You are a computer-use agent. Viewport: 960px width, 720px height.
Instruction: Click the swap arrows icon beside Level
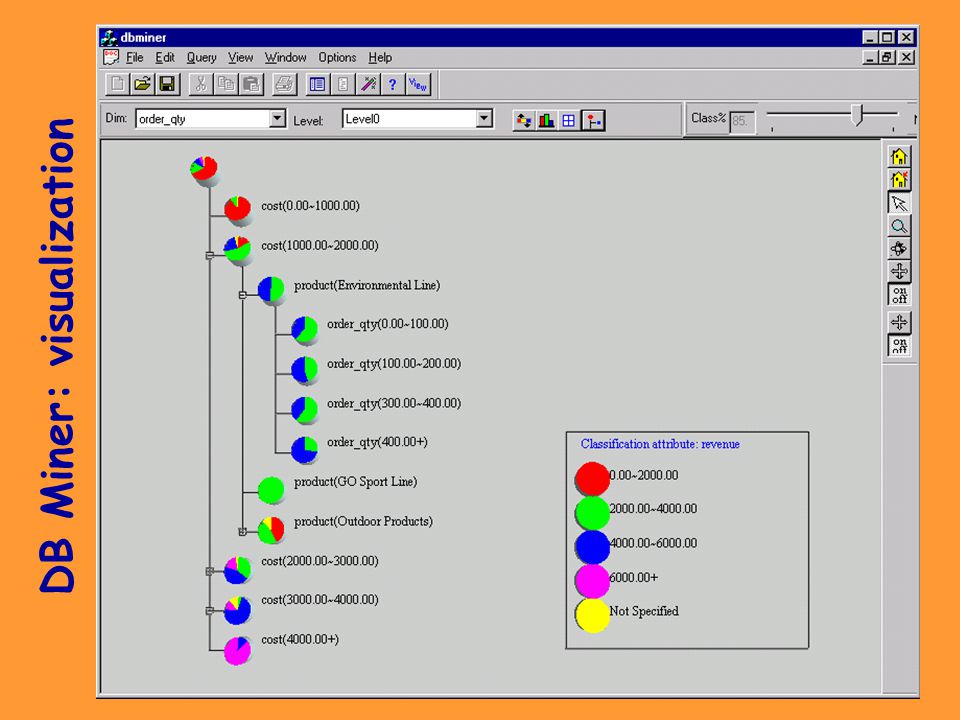(x=523, y=121)
